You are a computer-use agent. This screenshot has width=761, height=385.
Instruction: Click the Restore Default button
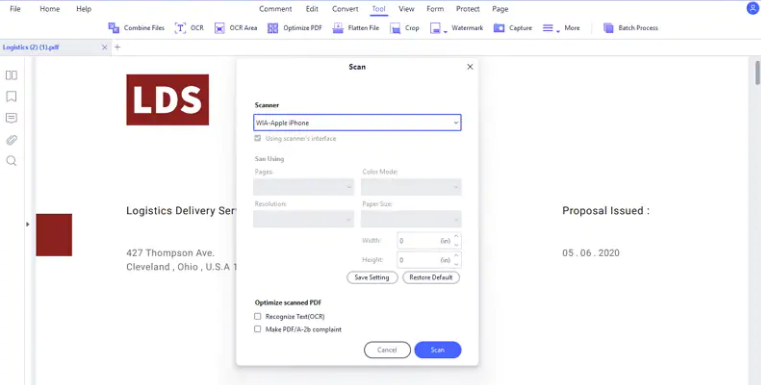[x=431, y=277]
